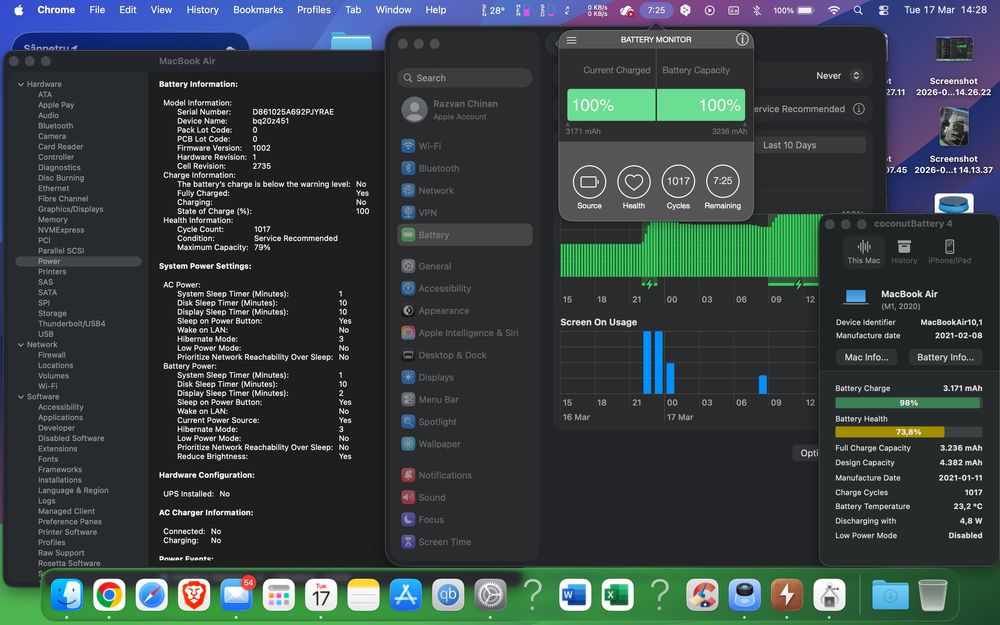
Task: Click the Remaining 7:25 circle in Battery Monitor
Action: 723,181
